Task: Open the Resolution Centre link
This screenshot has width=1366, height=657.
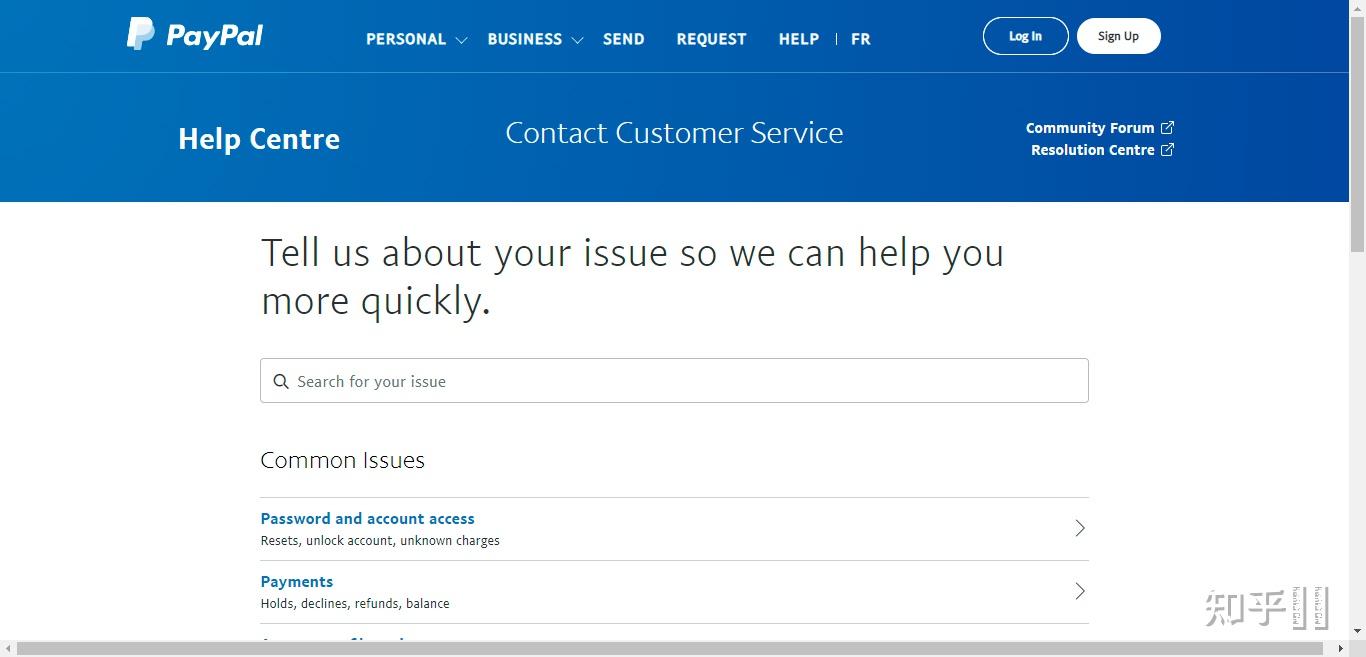Action: click(1094, 149)
